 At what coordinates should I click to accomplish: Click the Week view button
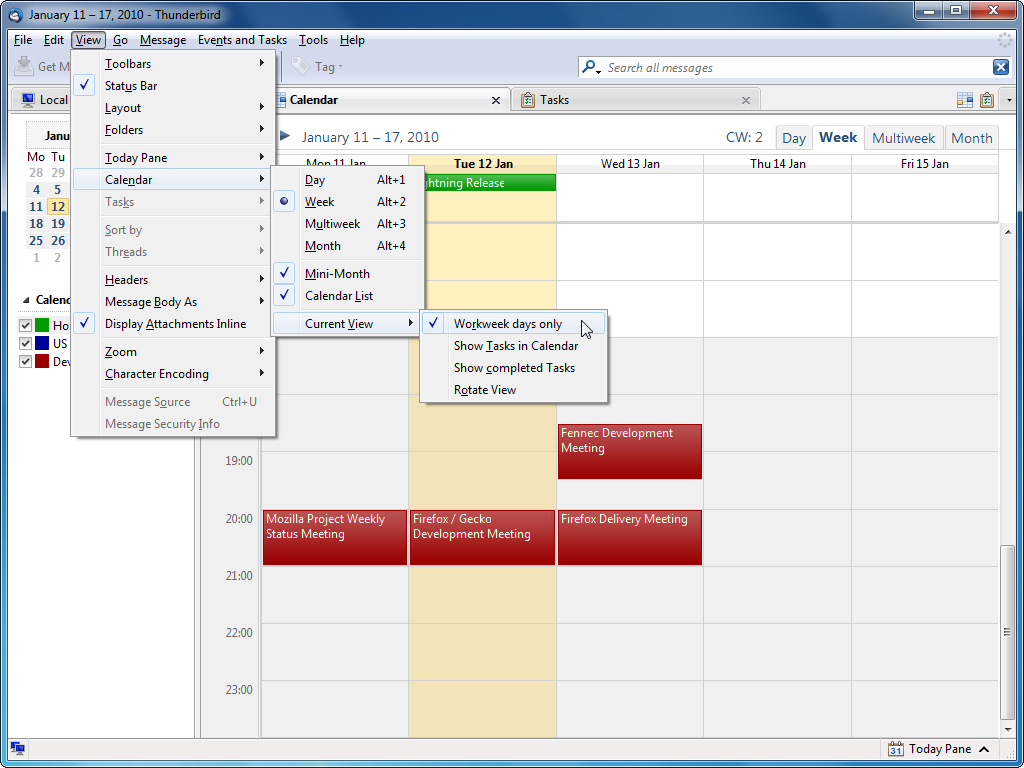pos(838,137)
